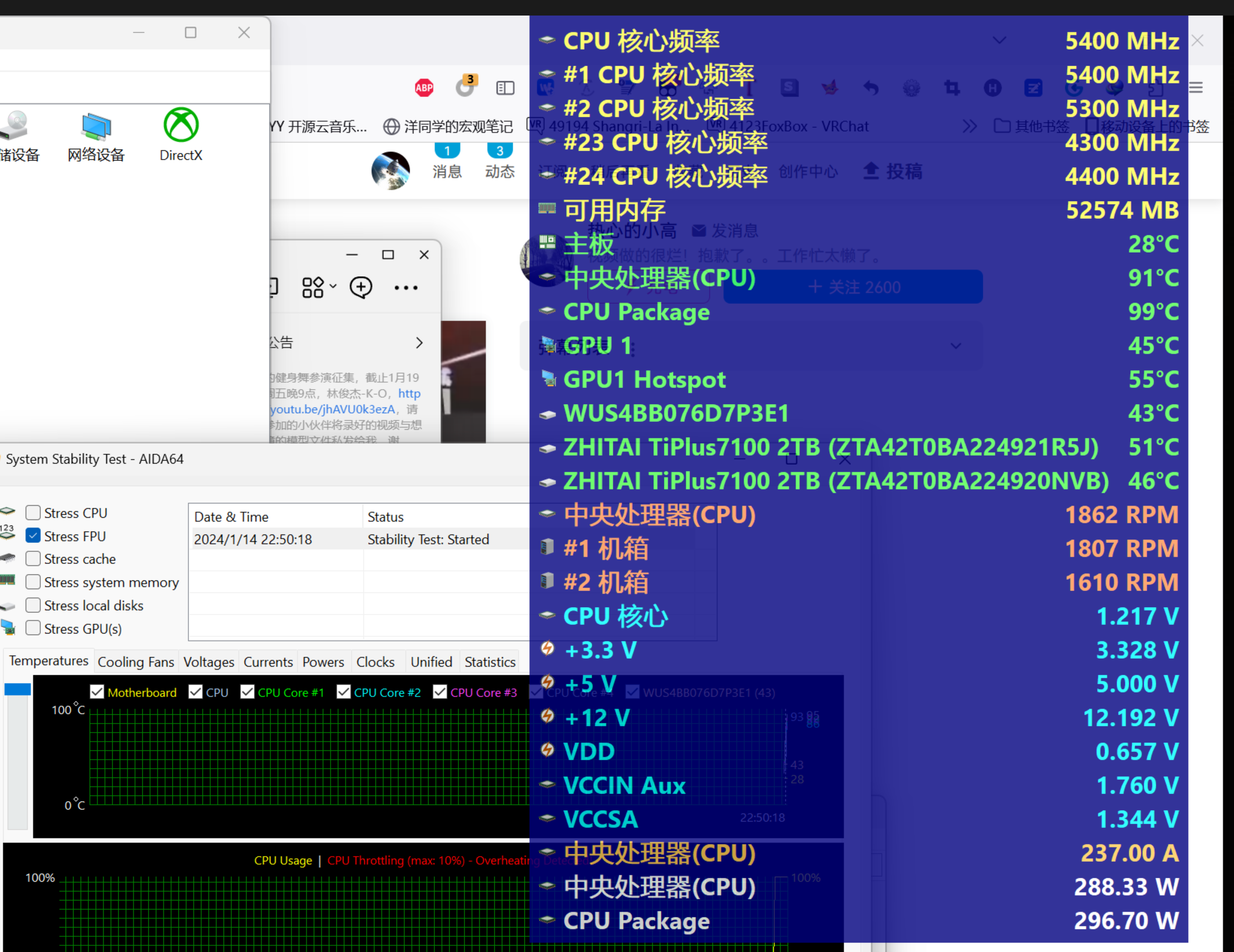The image size is (1234, 952).
Task: Enable the Stress CPU checkbox
Action: tap(33, 512)
